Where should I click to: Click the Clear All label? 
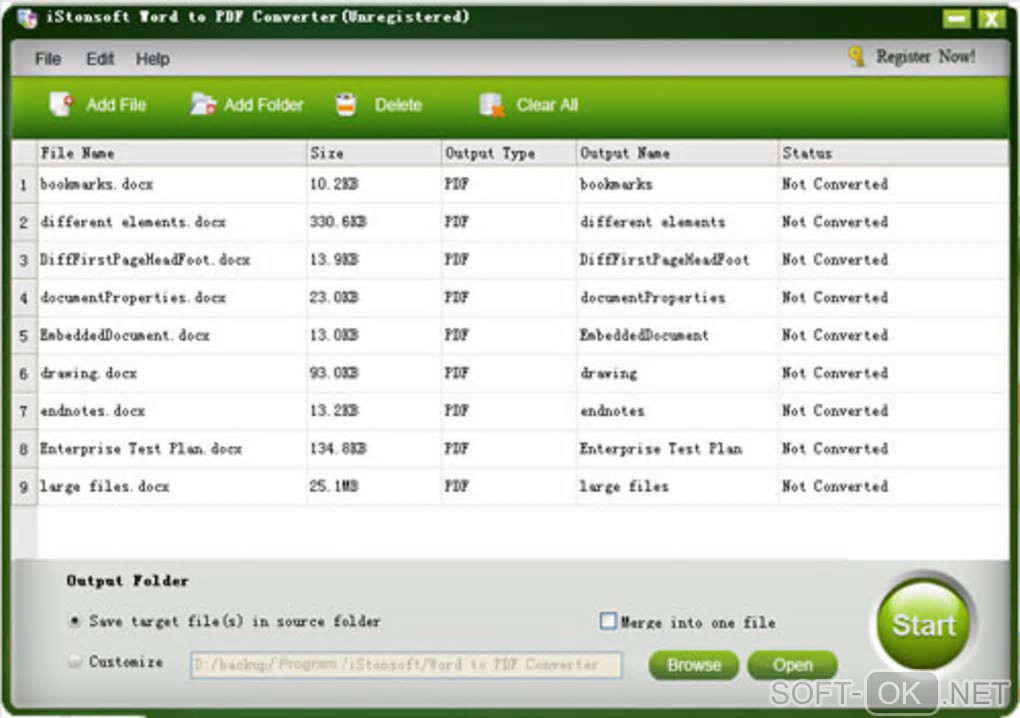547,105
